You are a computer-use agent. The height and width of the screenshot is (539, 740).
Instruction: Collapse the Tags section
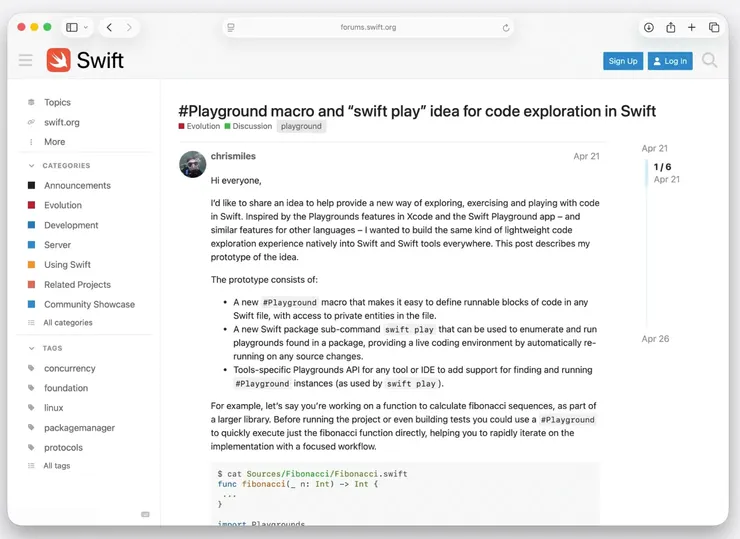tap(31, 348)
